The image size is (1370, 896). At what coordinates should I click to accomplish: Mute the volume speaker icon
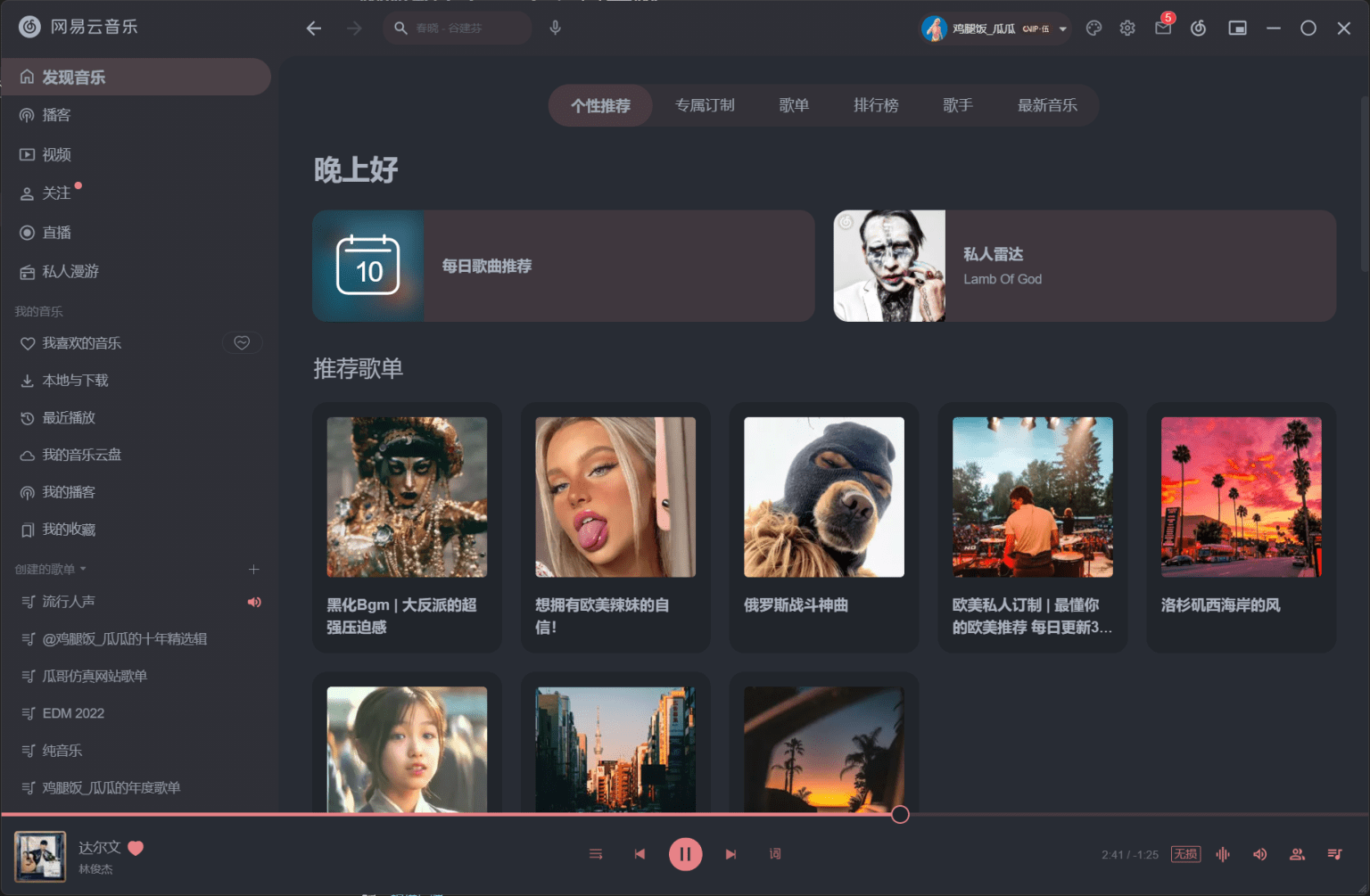coord(1259,854)
